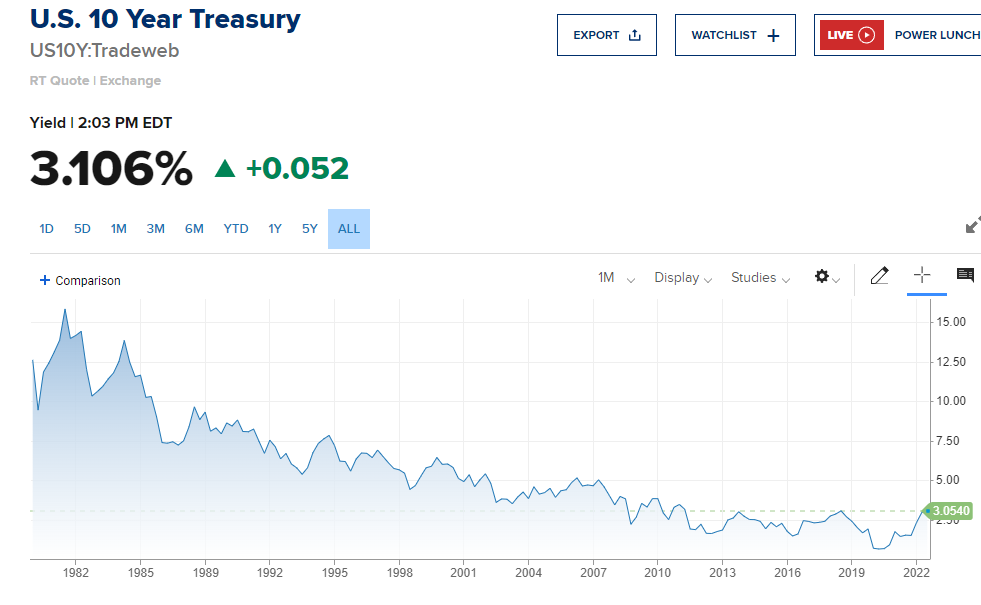Click the Watchlist plus icon

(773, 35)
